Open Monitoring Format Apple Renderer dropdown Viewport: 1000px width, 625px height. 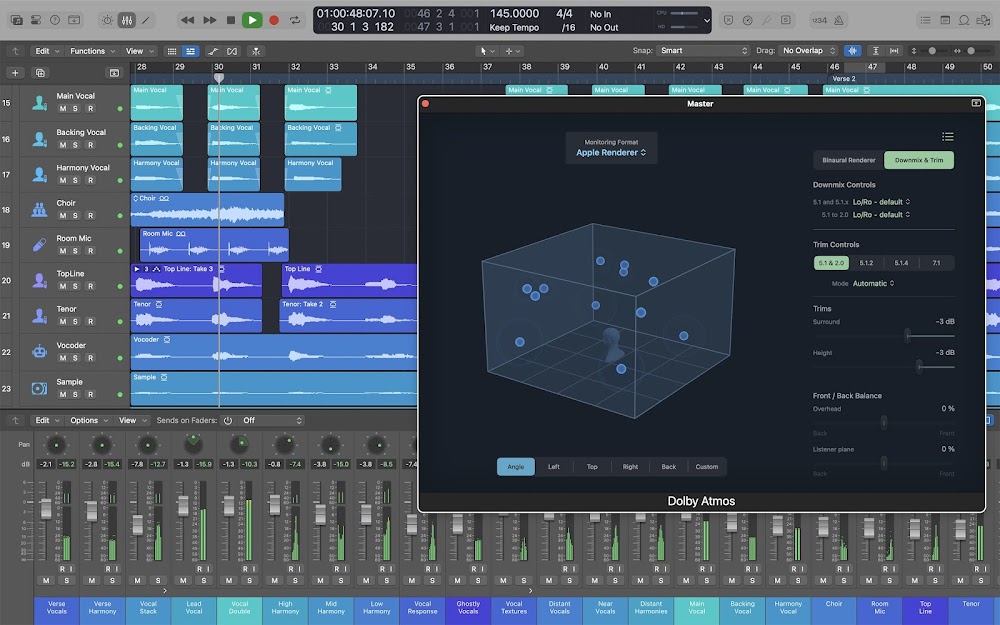click(x=611, y=152)
